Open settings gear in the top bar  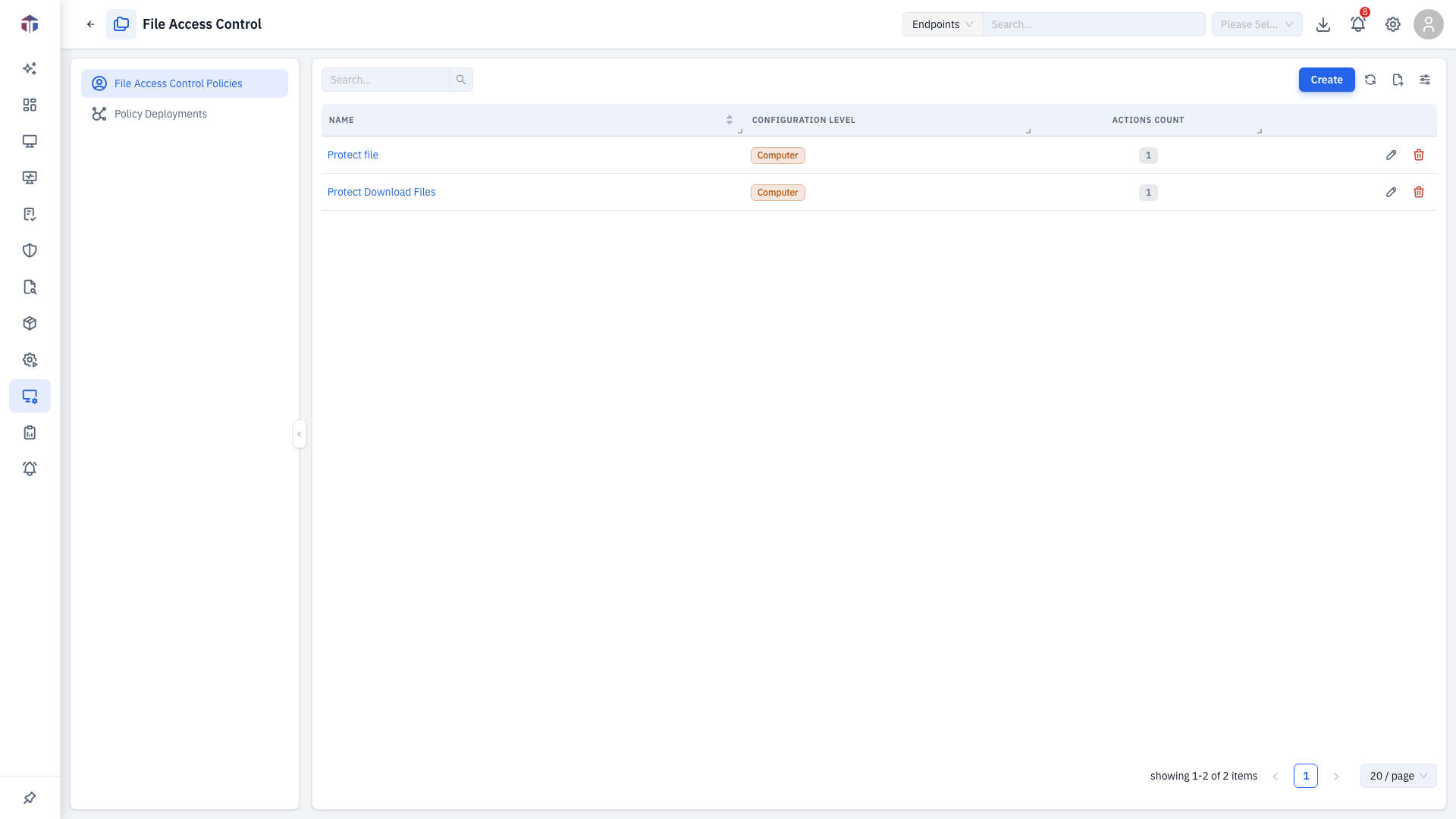1393,24
